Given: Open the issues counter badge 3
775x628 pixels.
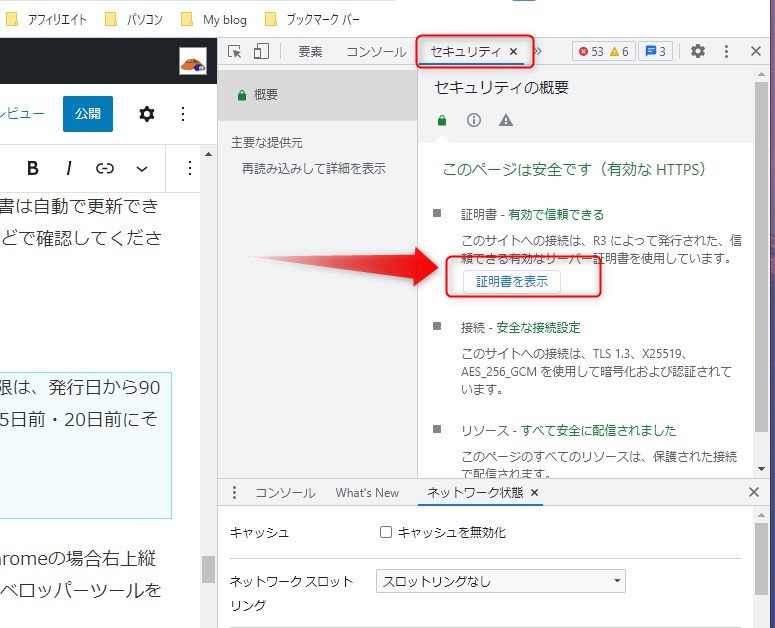Looking at the screenshot, I should point(655,51).
